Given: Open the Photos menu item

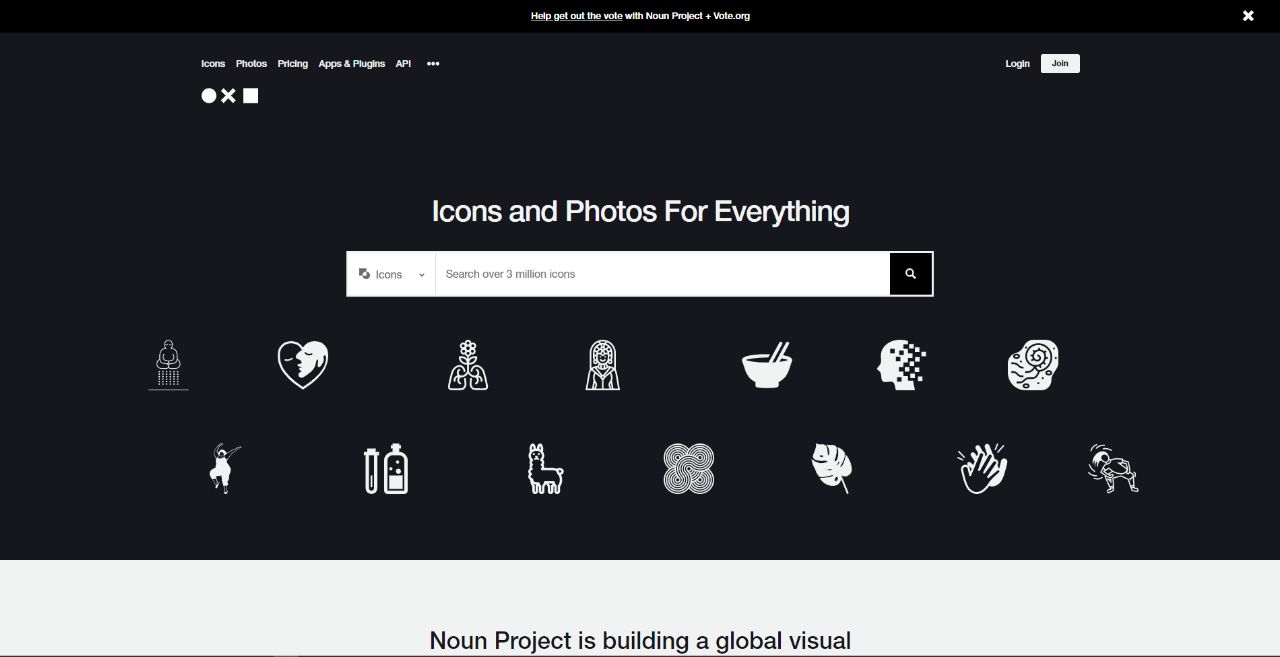Looking at the screenshot, I should [251, 64].
